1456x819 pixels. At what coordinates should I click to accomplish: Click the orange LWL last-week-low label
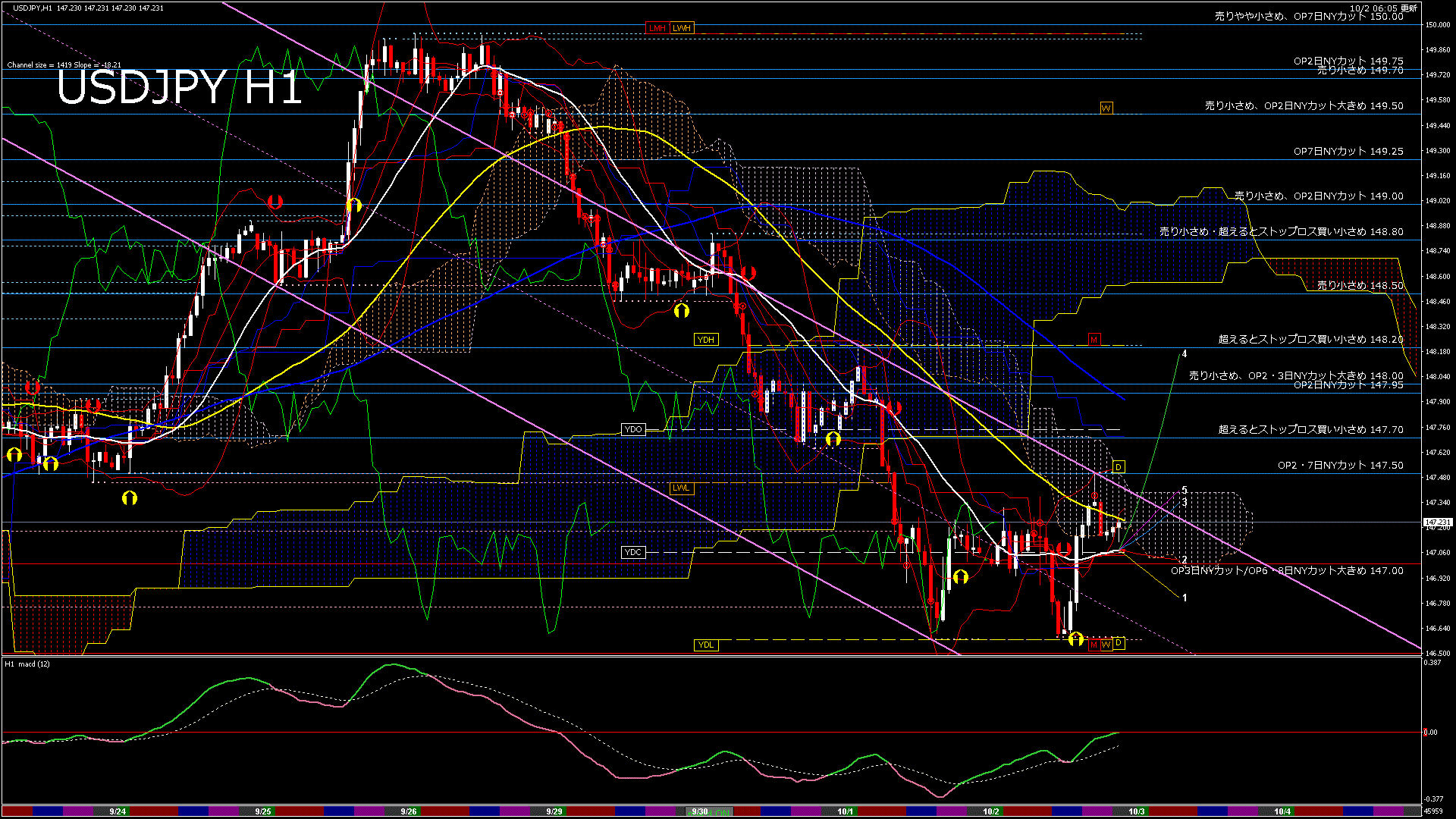[681, 488]
